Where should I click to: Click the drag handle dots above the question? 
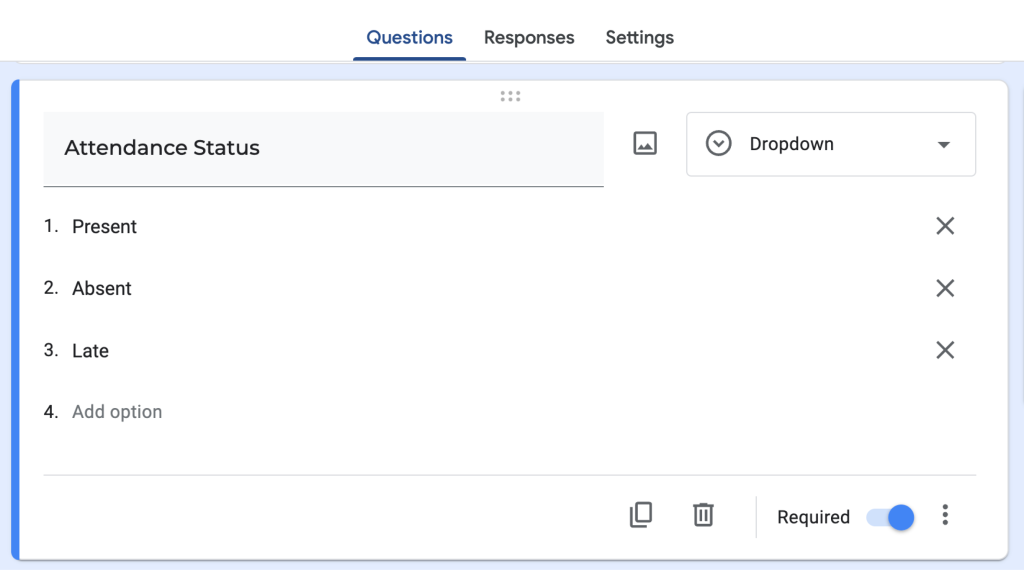point(510,97)
